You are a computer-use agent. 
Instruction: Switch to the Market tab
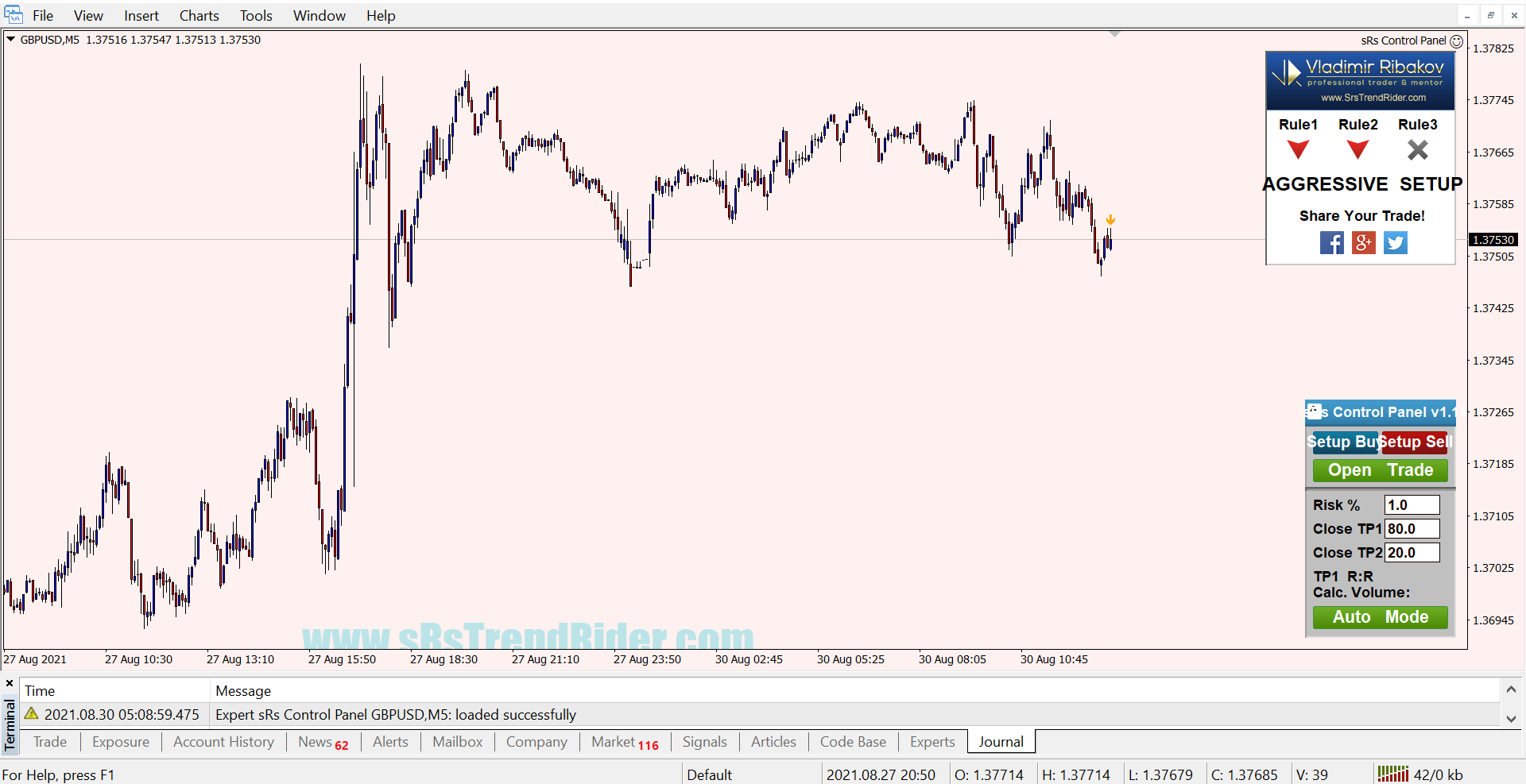(x=625, y=742)
